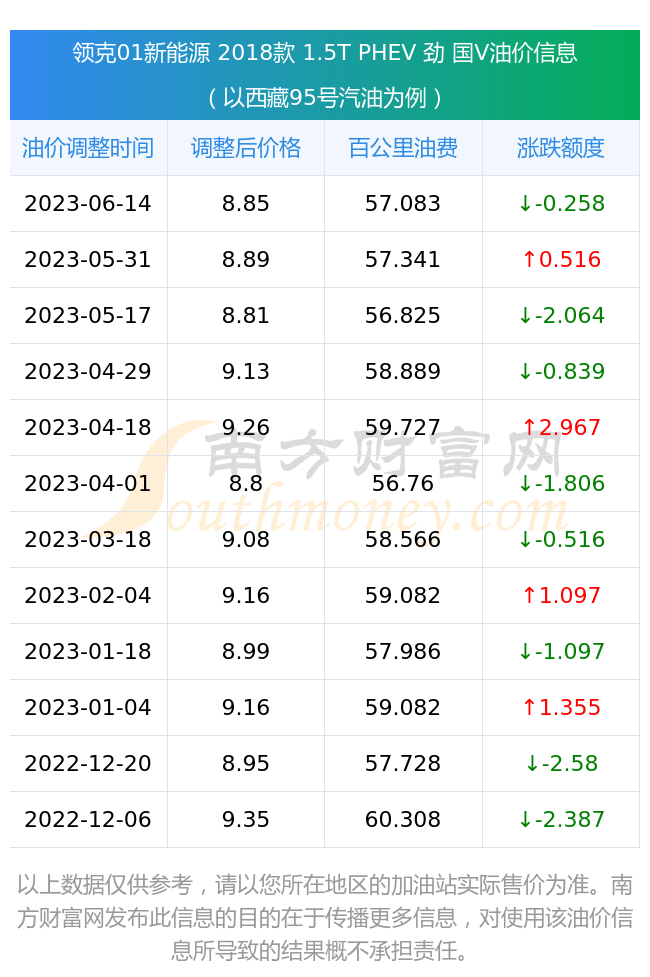The width and height of the screenshot is (650, 977).
Task: Click the 油价调整时间 column header
Action: (x=88, y=148)
